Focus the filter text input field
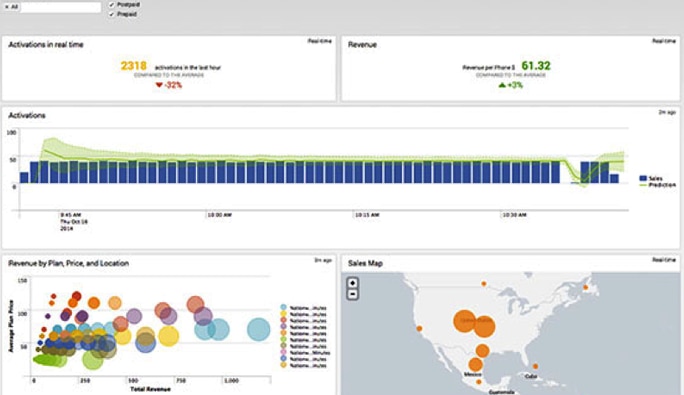684x395 pixels. pyautogui.click(x=61, y=7)
